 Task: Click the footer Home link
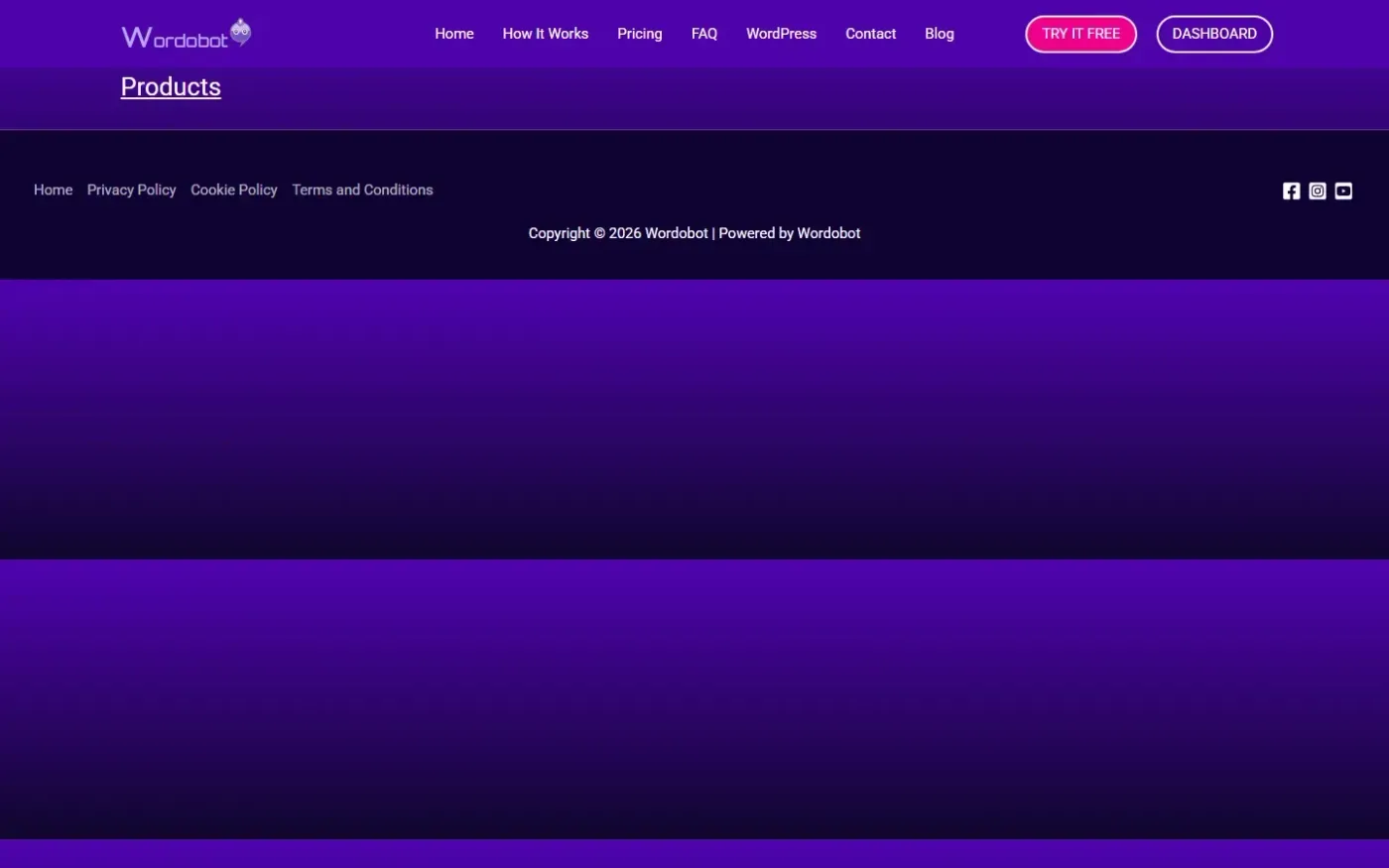[x=54, y=189]
